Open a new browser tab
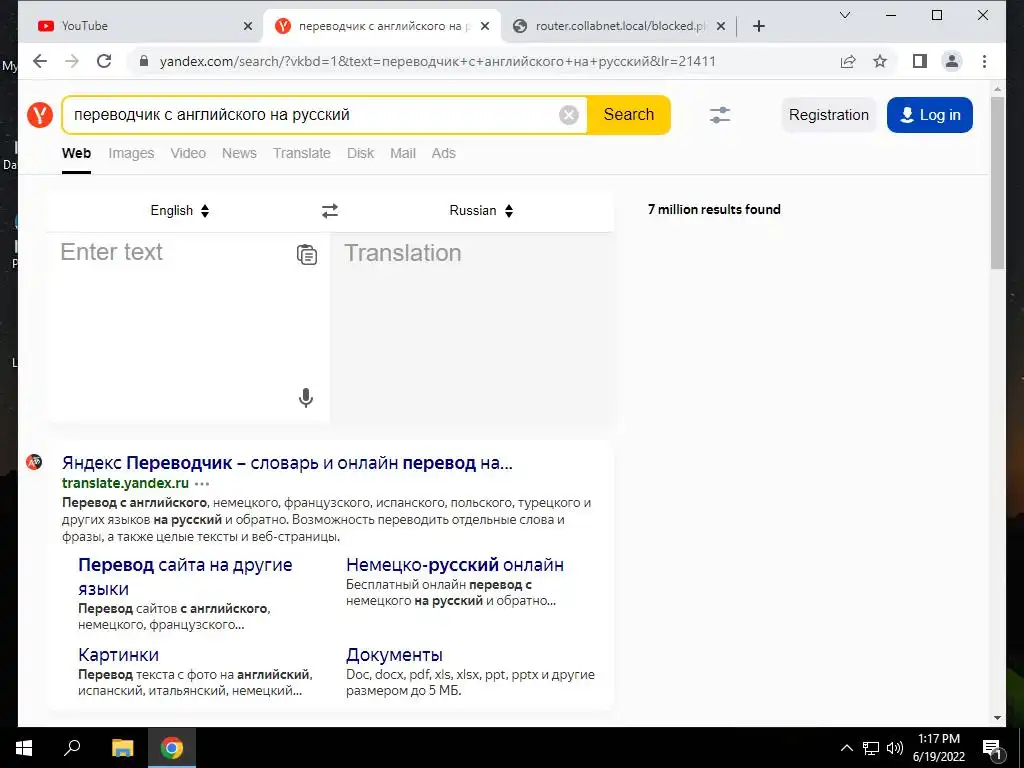 tap(759, 26)
